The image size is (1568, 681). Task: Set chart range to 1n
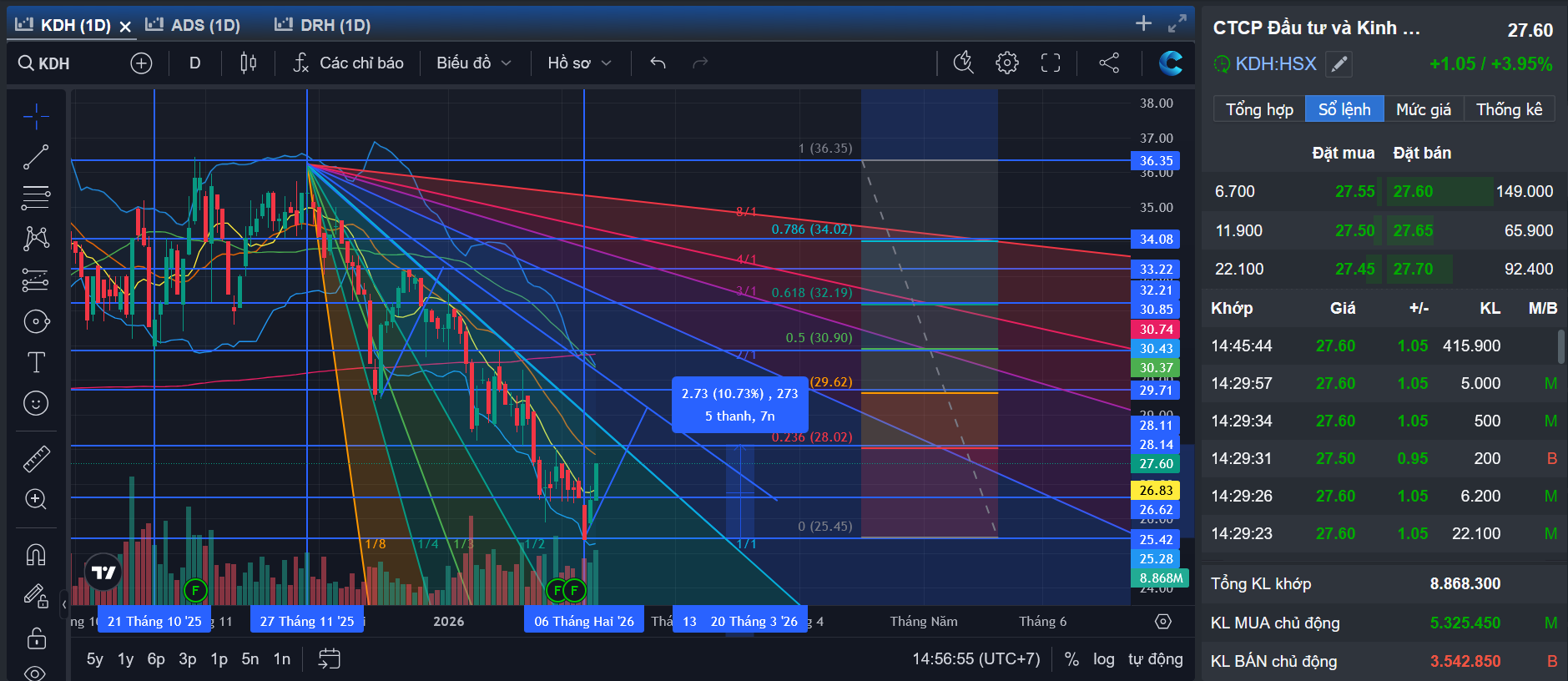[282, 659]
